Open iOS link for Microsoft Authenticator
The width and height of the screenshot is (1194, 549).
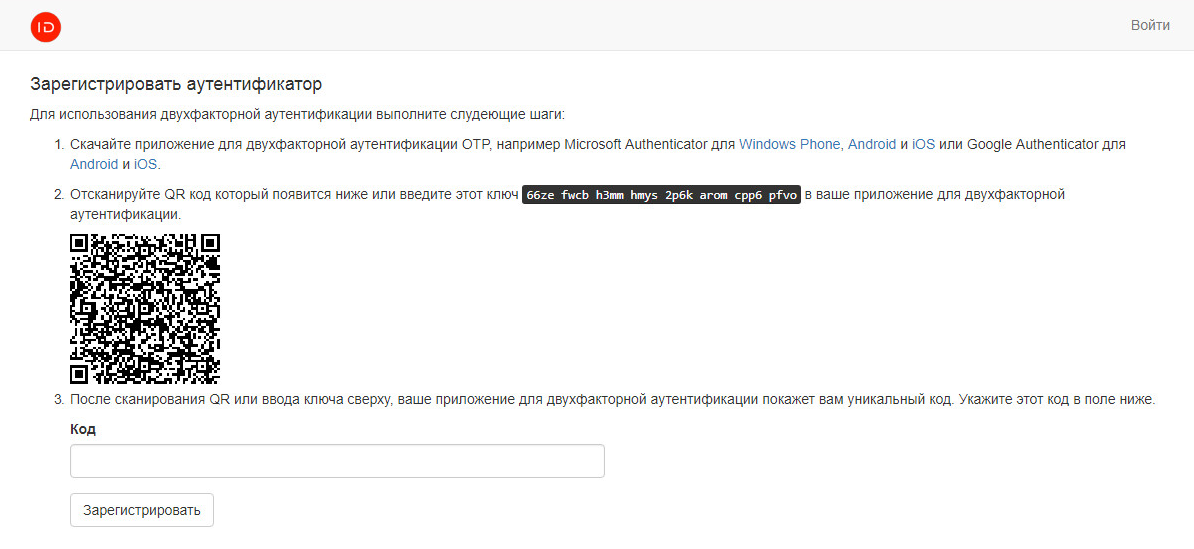coord(923,144)
